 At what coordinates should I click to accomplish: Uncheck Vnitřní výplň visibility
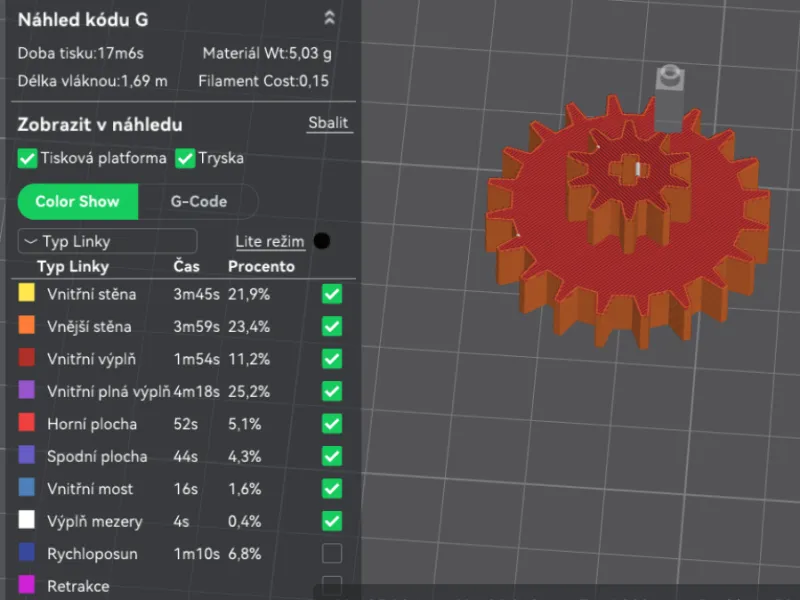pos(332,359)
